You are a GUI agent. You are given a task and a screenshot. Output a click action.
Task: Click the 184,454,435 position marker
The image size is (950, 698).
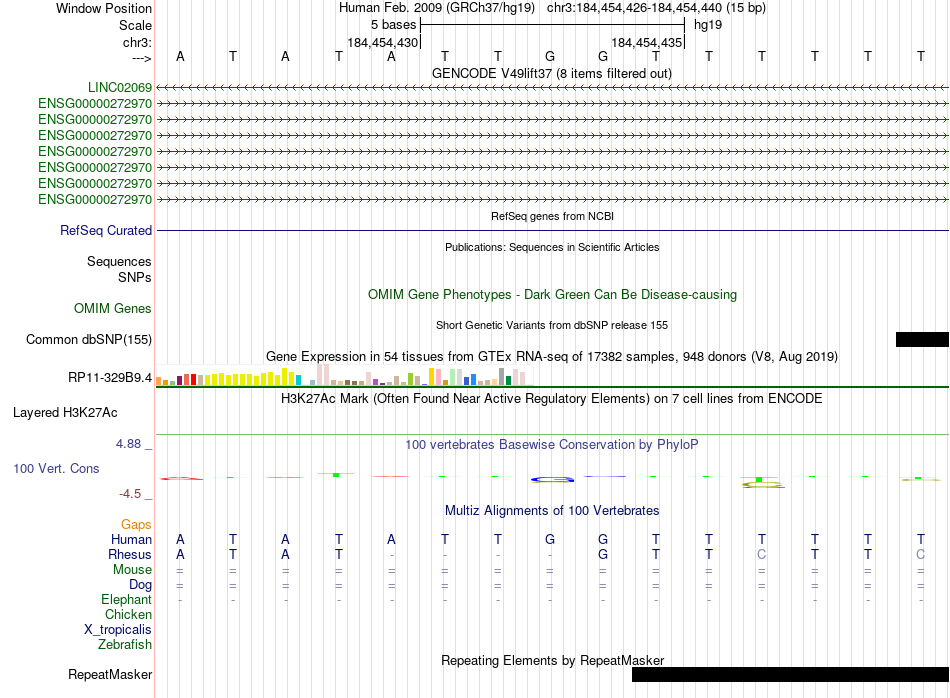click(x=647, y=42)
